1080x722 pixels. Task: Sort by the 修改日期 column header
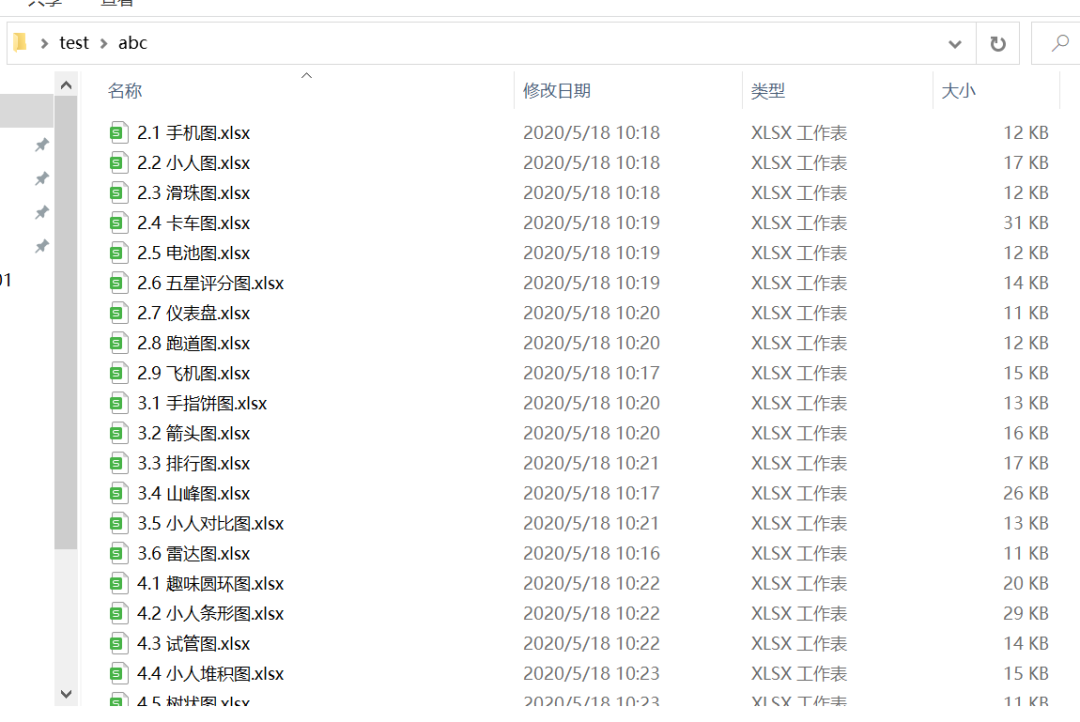click(x=557, y=90)
